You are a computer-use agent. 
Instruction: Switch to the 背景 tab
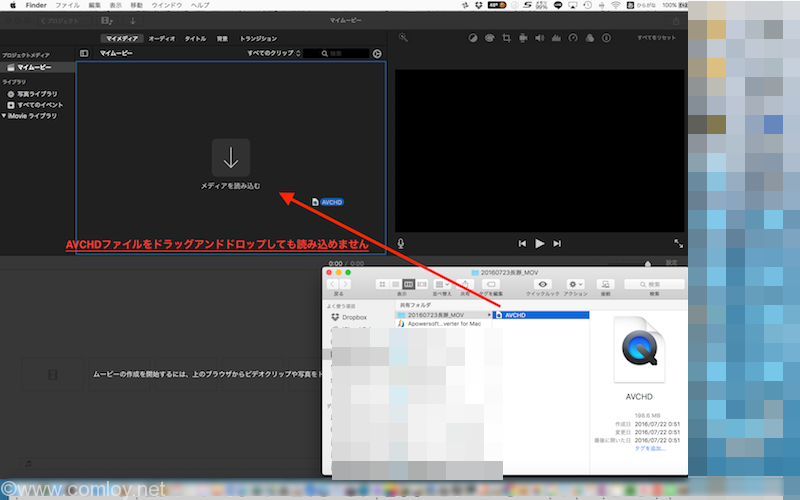(222, 39)
